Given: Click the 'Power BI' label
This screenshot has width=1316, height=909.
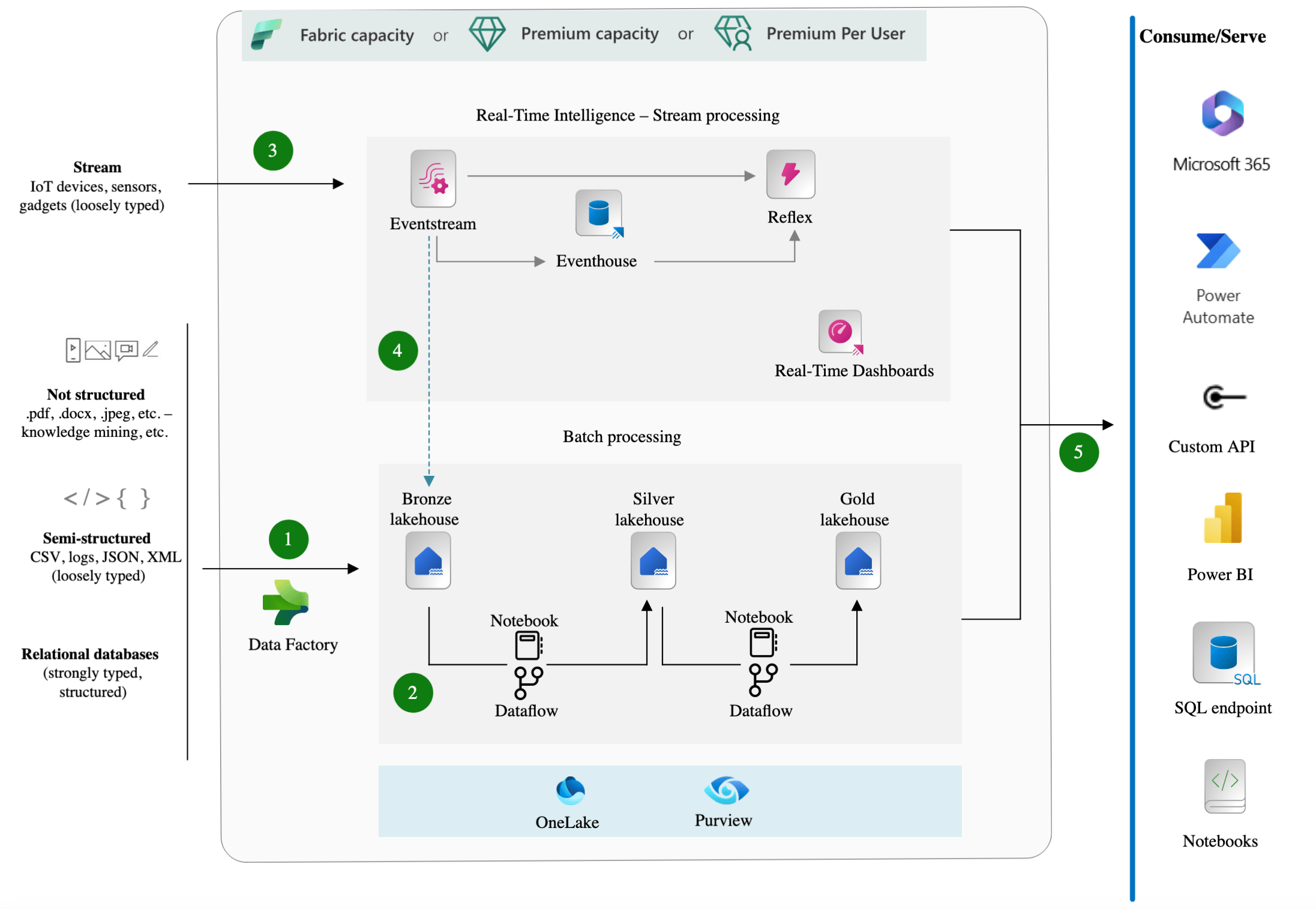Looking at the screenshot, I should [x=1220, y=574].
